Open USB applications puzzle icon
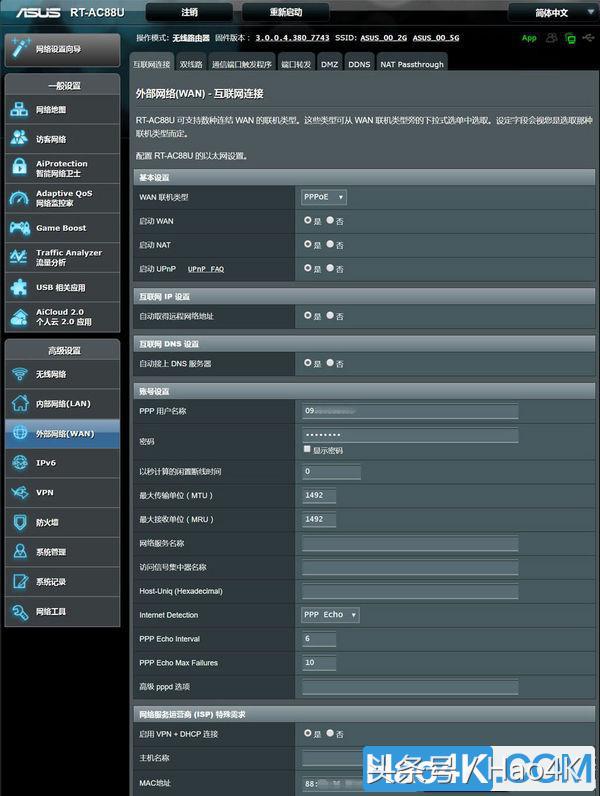600x796 pixels. pos(19,287)
